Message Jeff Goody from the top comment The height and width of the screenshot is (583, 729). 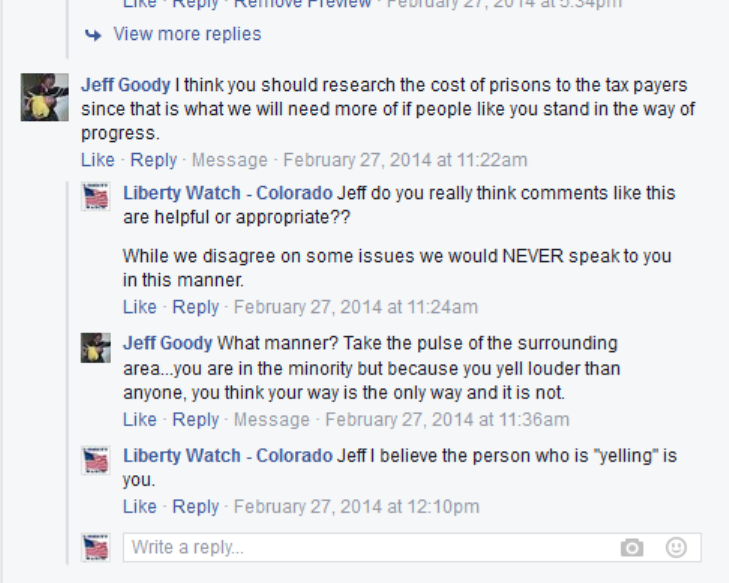230,160
